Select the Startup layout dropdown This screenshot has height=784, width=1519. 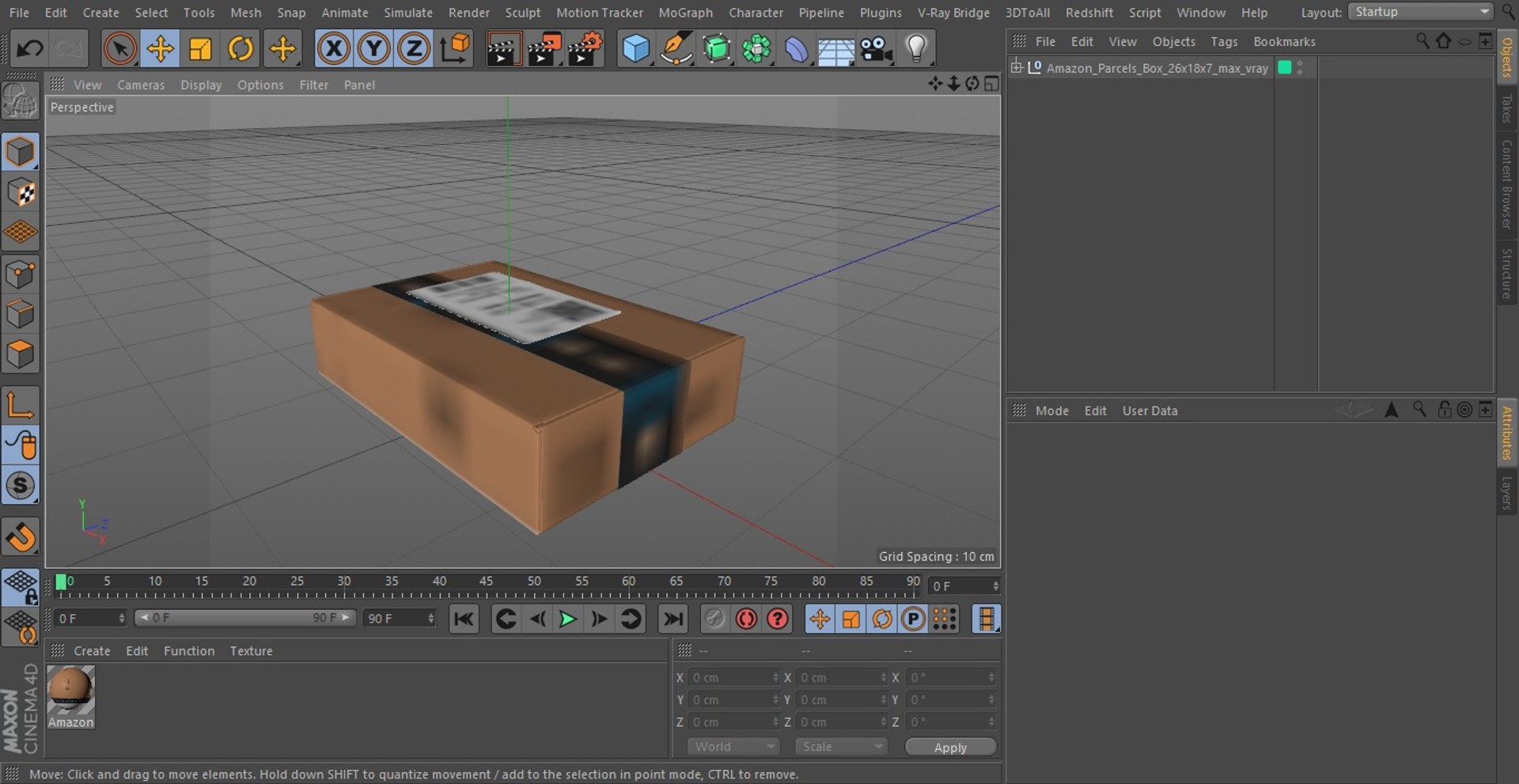(x=1420, y=12)
